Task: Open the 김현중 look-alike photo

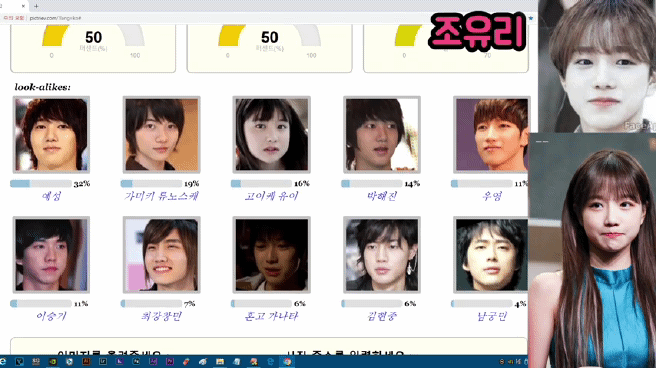Action: coord(382,255)
